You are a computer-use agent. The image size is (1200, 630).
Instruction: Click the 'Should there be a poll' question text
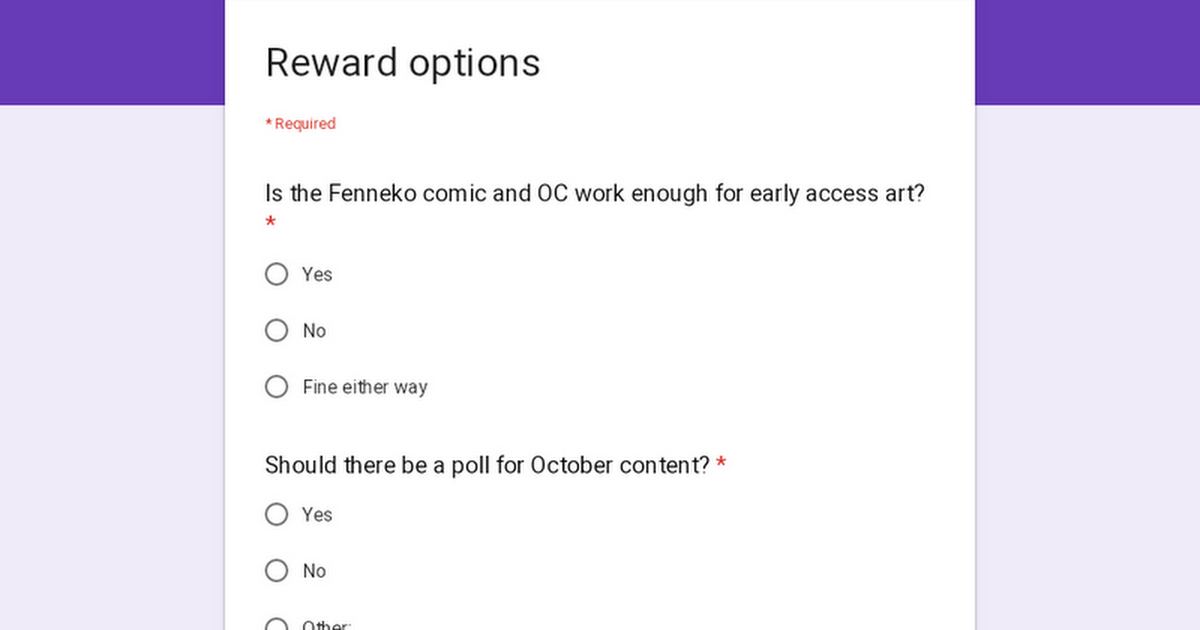click(487, 465)
